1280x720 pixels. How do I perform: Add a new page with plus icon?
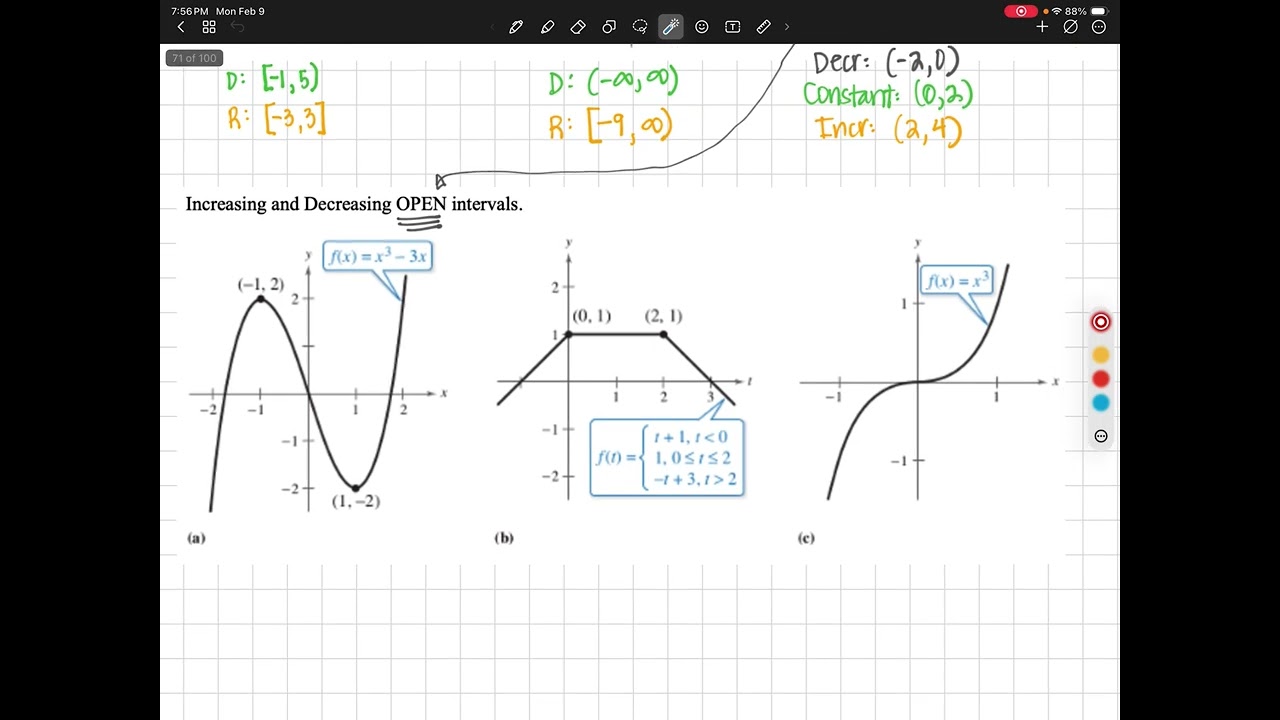click(x=1042, y=27)
